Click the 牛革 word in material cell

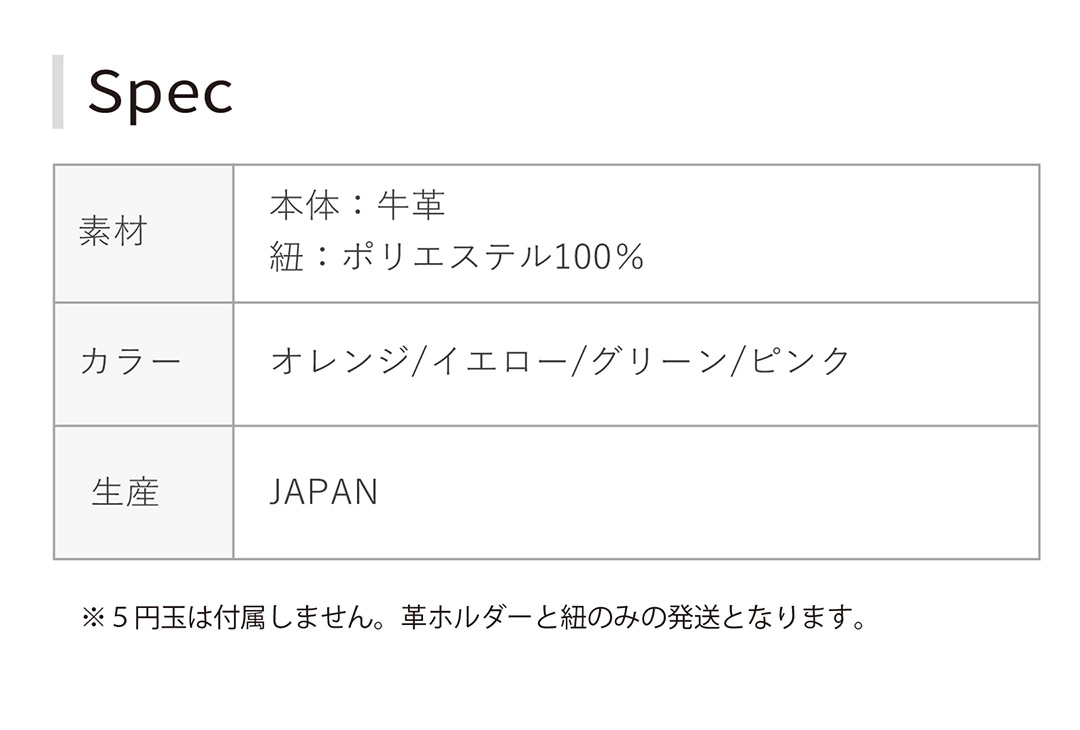click(x=411, y=206)
